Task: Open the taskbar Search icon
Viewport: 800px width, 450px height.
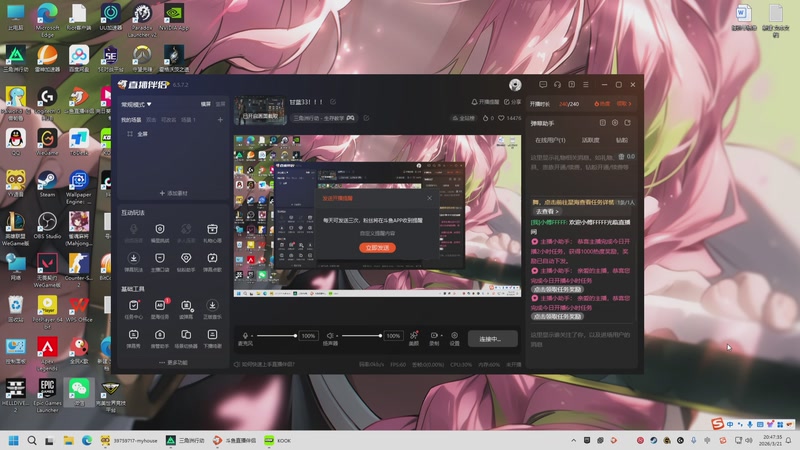Action: pos(32,440)
